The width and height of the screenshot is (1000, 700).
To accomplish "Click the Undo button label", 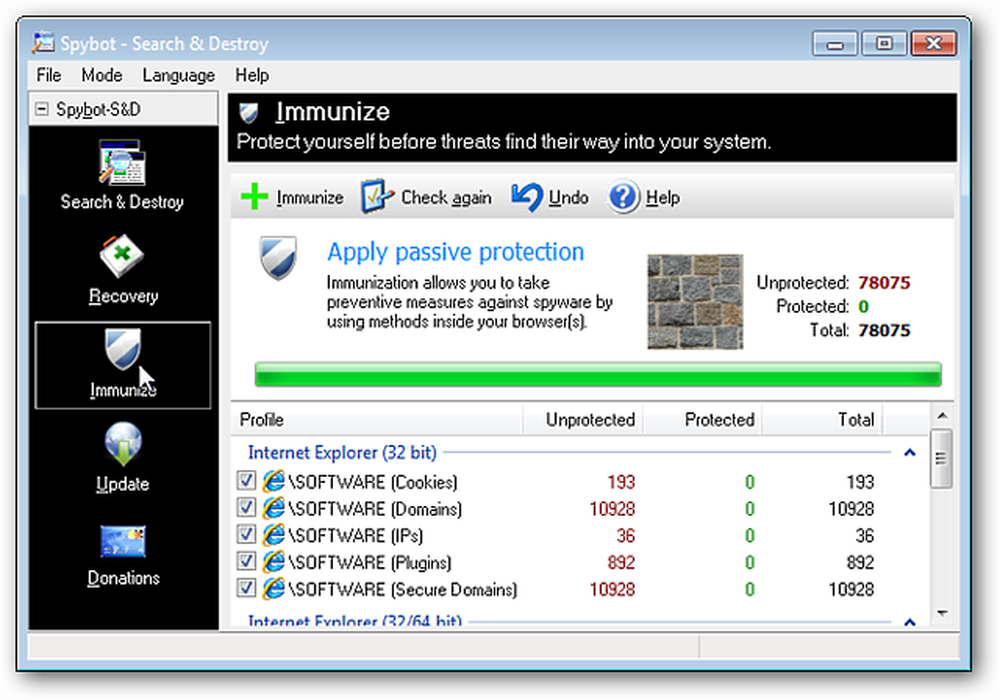I will 569,198.
